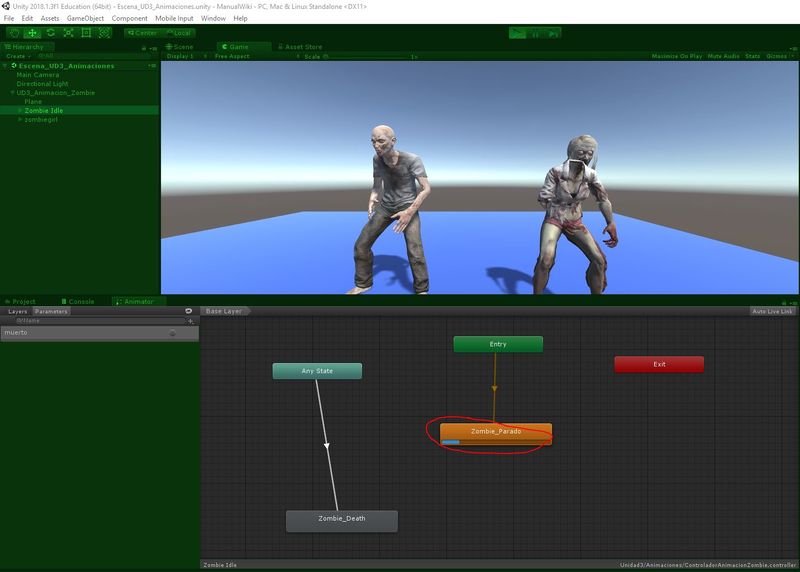The image size is (800, 572).
Task: Toggle Gizmos in Game view
Action: pos(776,56)
